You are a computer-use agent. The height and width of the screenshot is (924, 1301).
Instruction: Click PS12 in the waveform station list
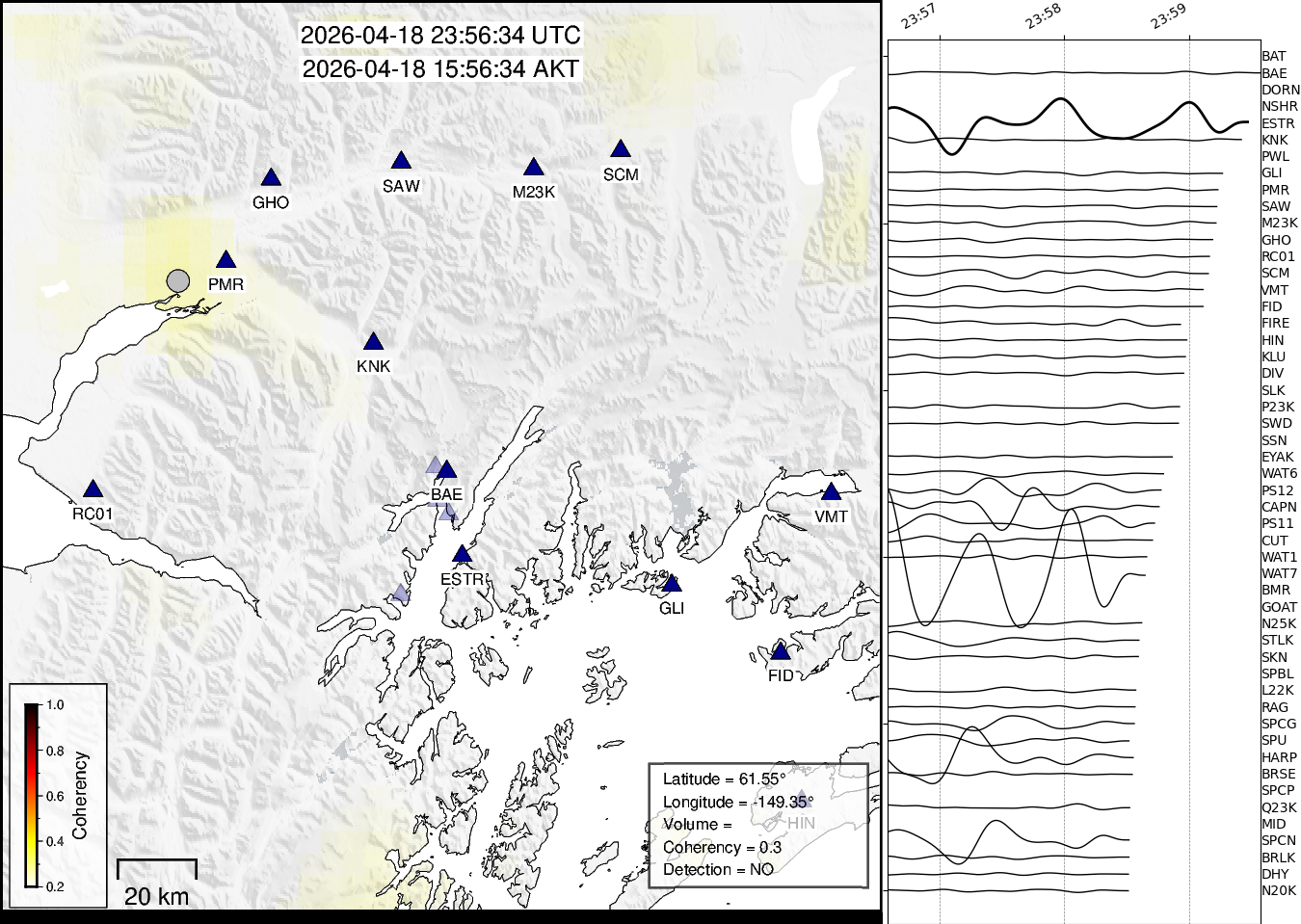pos(1278,491)
